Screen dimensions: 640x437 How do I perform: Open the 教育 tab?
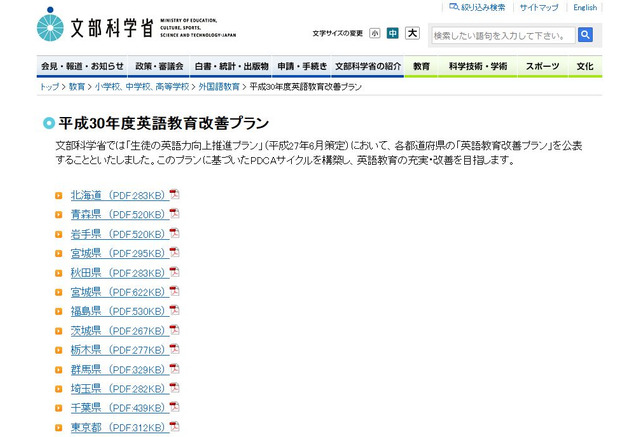tap(421, 66)
